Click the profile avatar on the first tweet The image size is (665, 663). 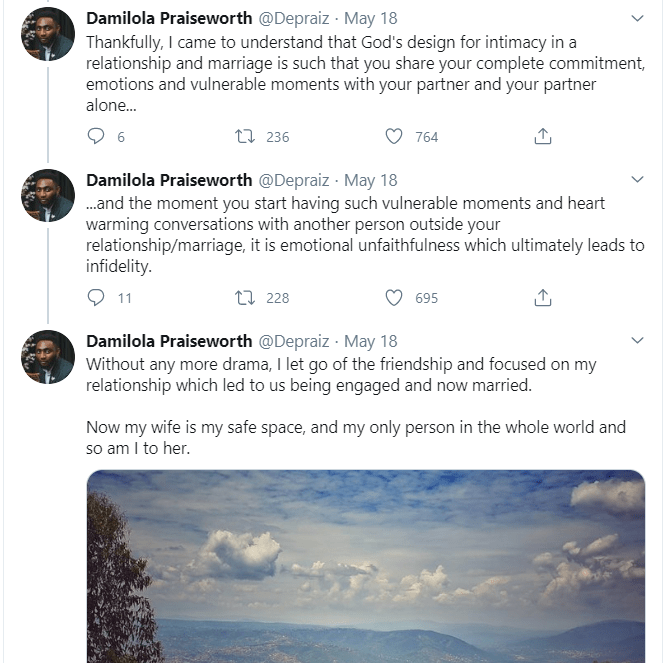48,34
